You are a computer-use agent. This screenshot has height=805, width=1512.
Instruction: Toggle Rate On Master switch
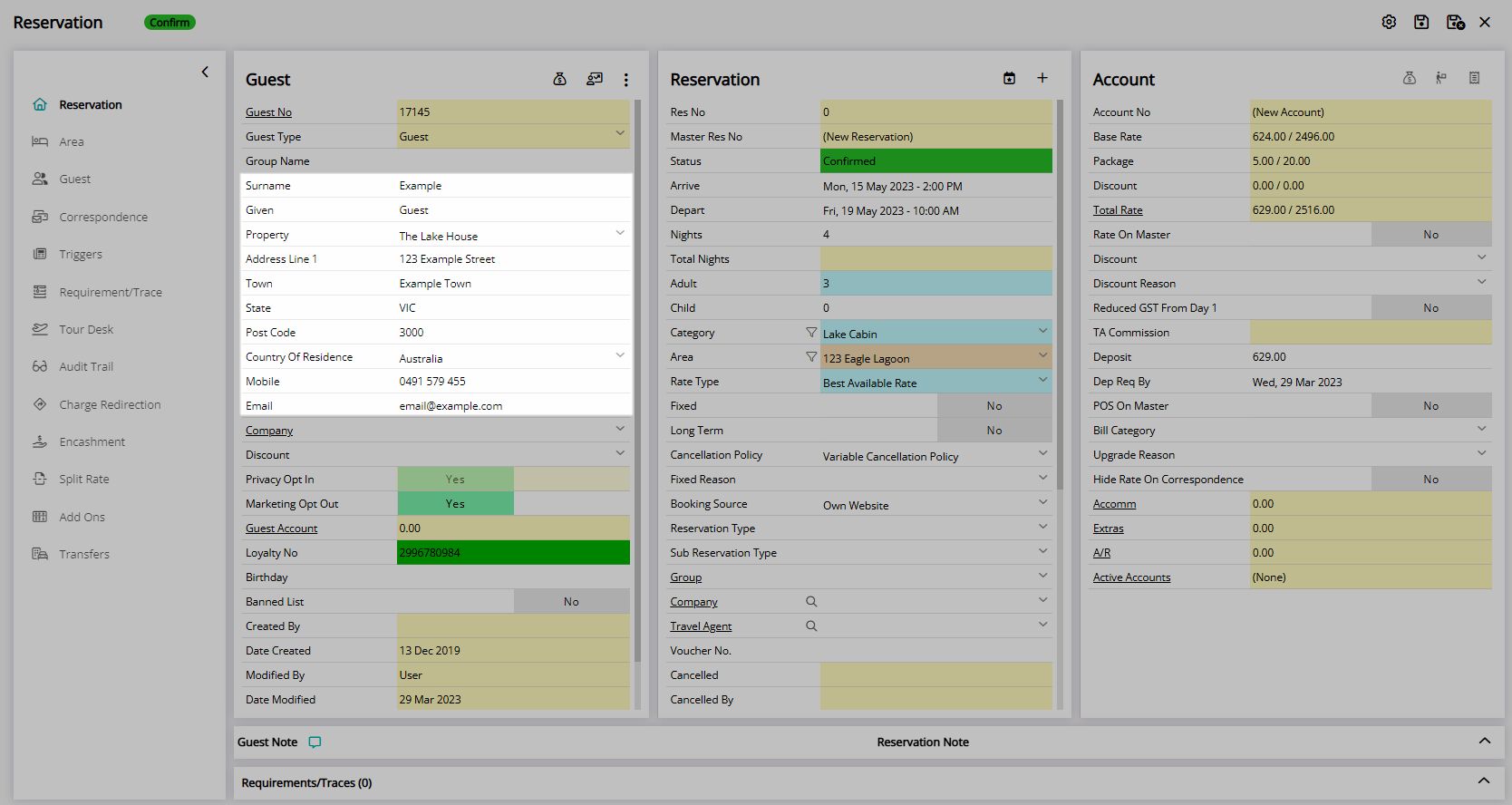click(x=1430, y=234)
